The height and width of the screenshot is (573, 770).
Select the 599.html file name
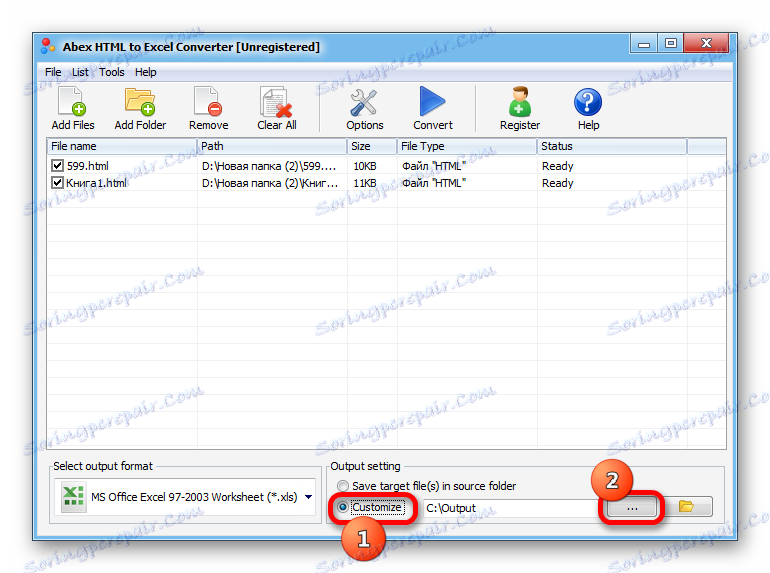tap(87, 166)
